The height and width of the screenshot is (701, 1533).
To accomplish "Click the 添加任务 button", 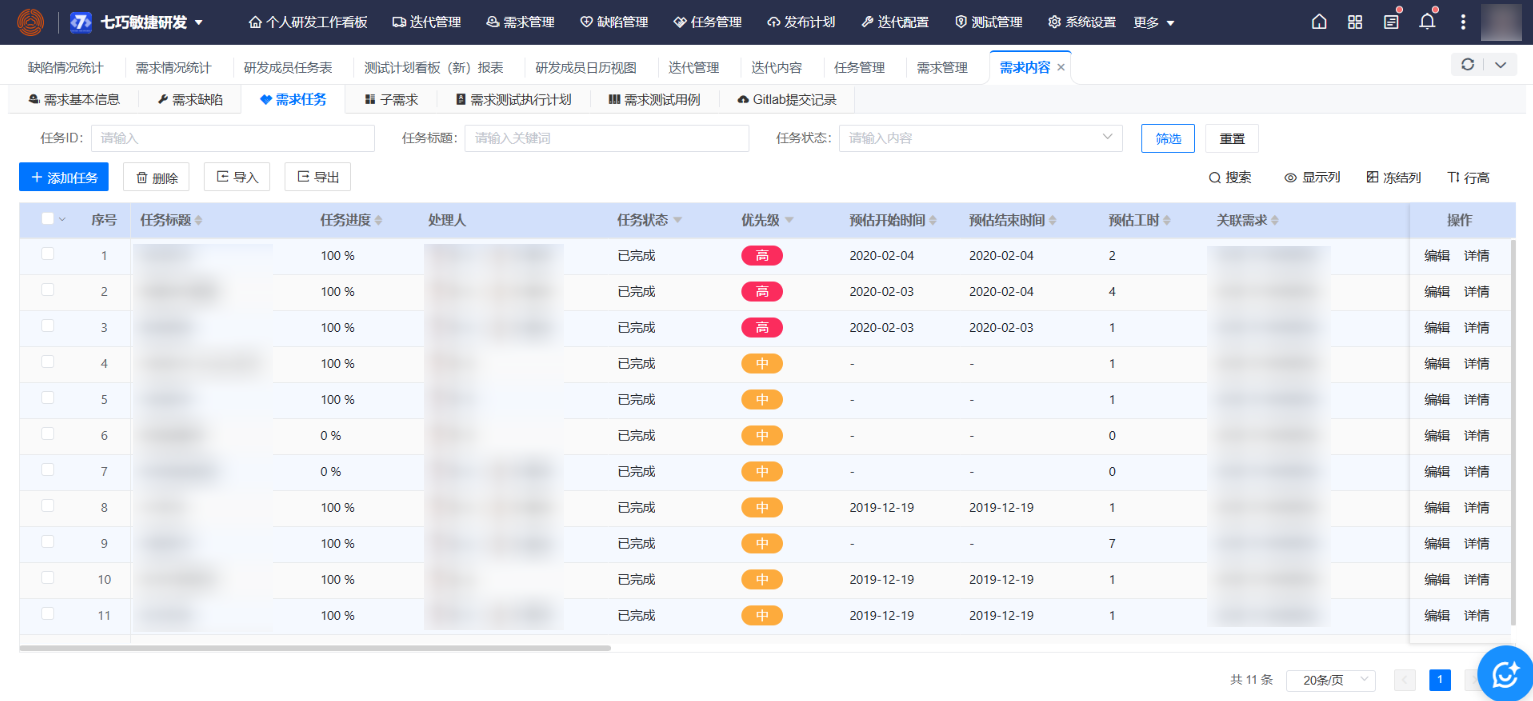I will 64,178.
